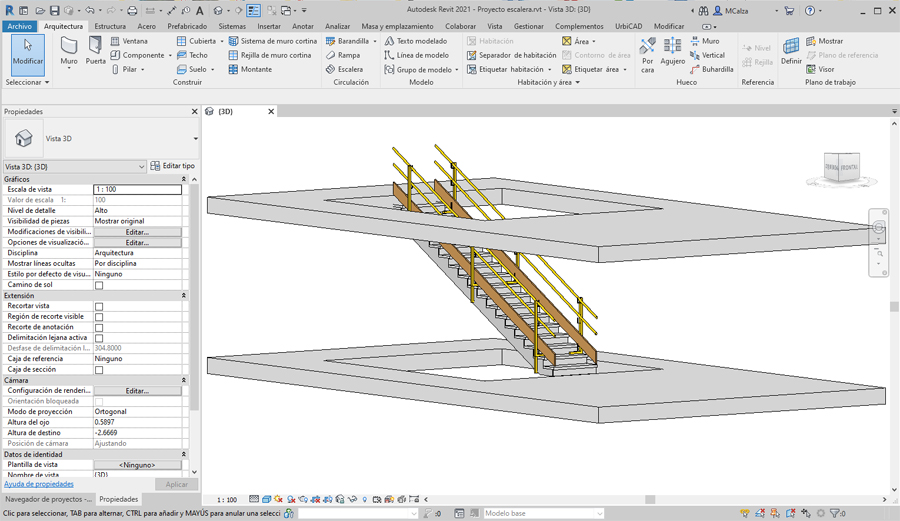Click the Agujero shaft opening tool
This screenshot has height=521, width=900.
point(672,51)
